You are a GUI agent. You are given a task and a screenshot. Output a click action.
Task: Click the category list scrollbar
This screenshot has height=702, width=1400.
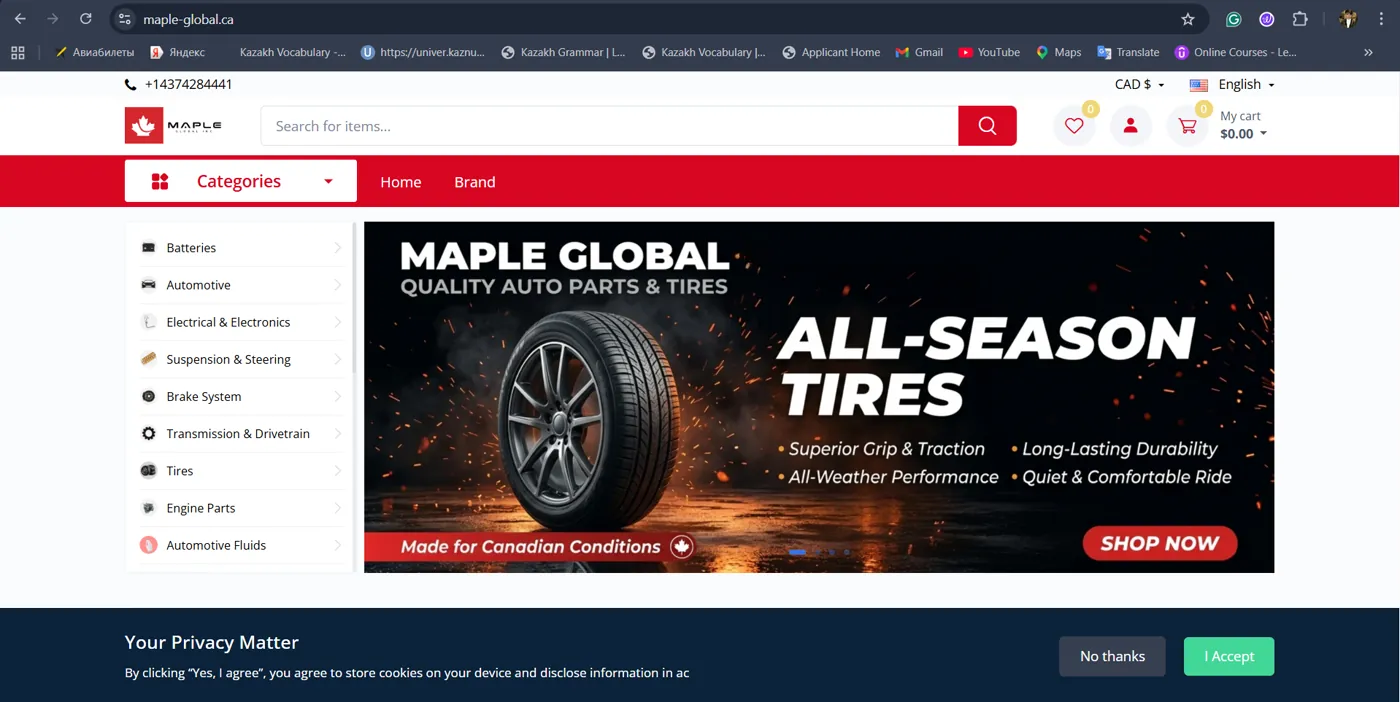pyautogui.click(x=354, y=300)
